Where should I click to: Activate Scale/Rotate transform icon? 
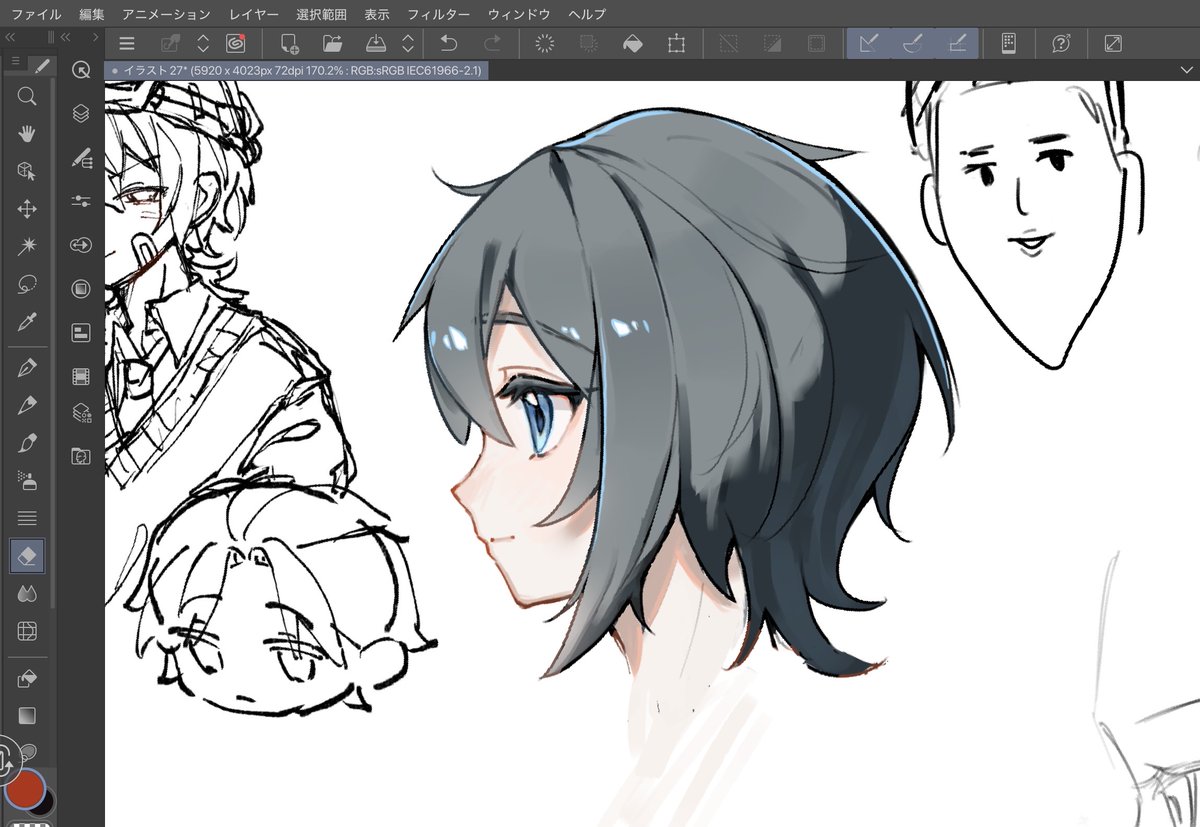coord(676,43)
